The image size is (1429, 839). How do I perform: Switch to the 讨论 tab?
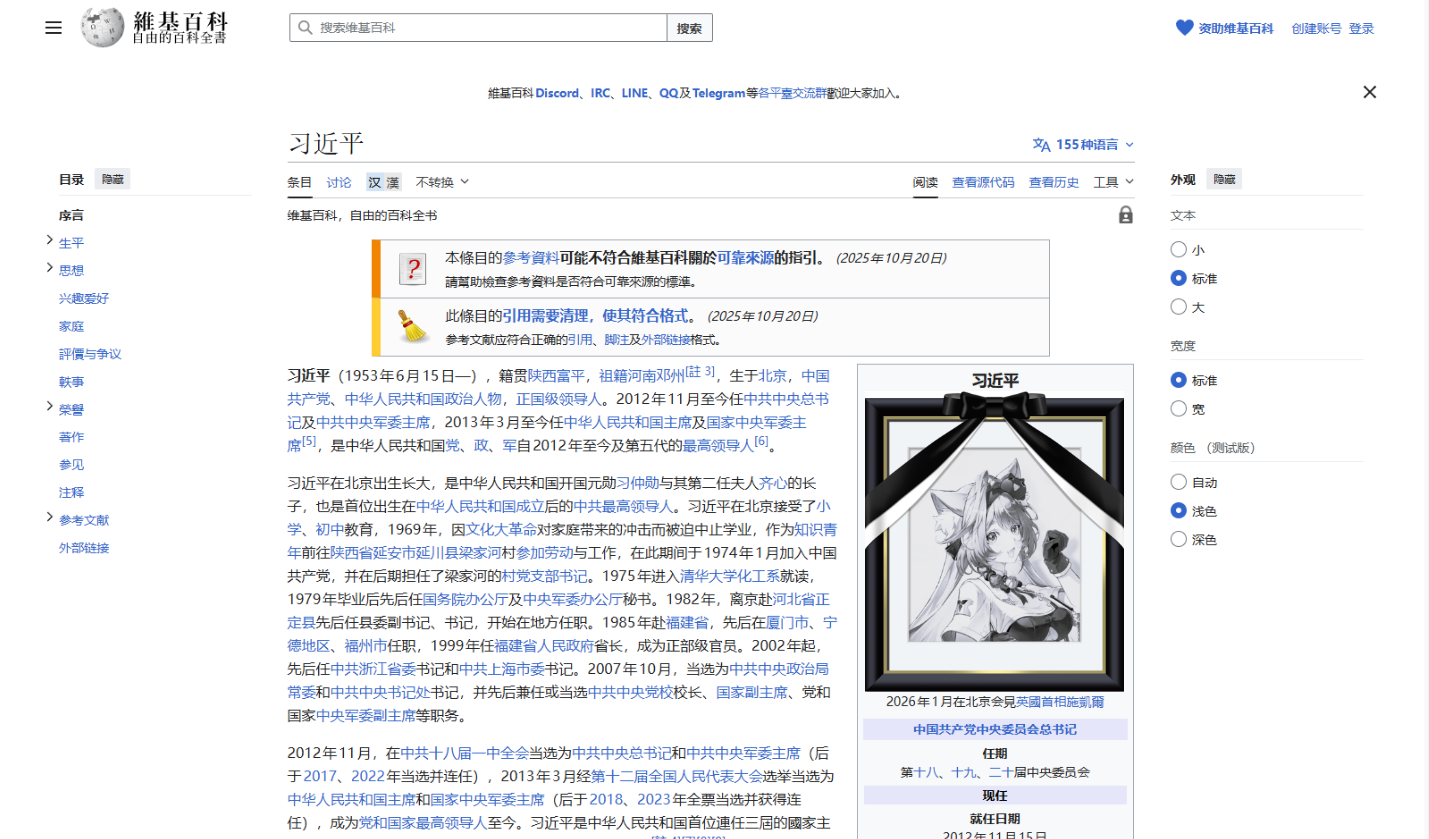click(339, 182)
